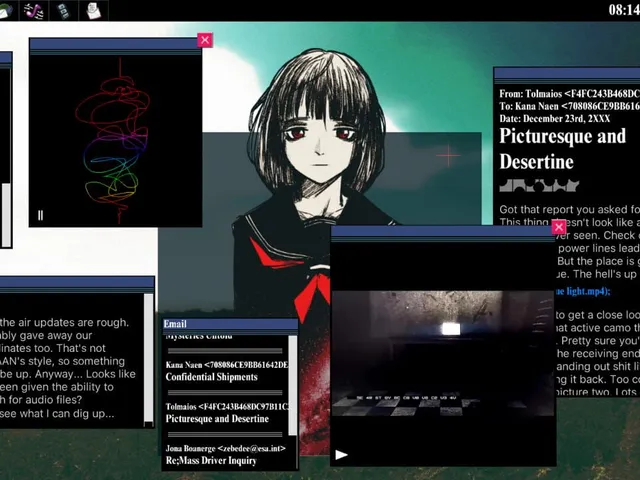The width and height of the screenshot is (640, 480).
Task: Click the video frame with bright light
Action: pyautogui.click(x=442, y=353)
